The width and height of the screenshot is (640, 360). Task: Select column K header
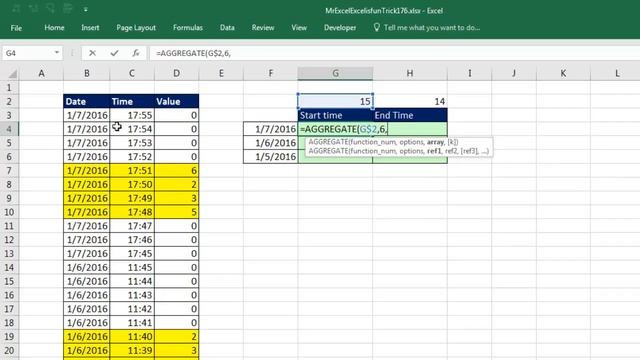[x=563, y=73]
